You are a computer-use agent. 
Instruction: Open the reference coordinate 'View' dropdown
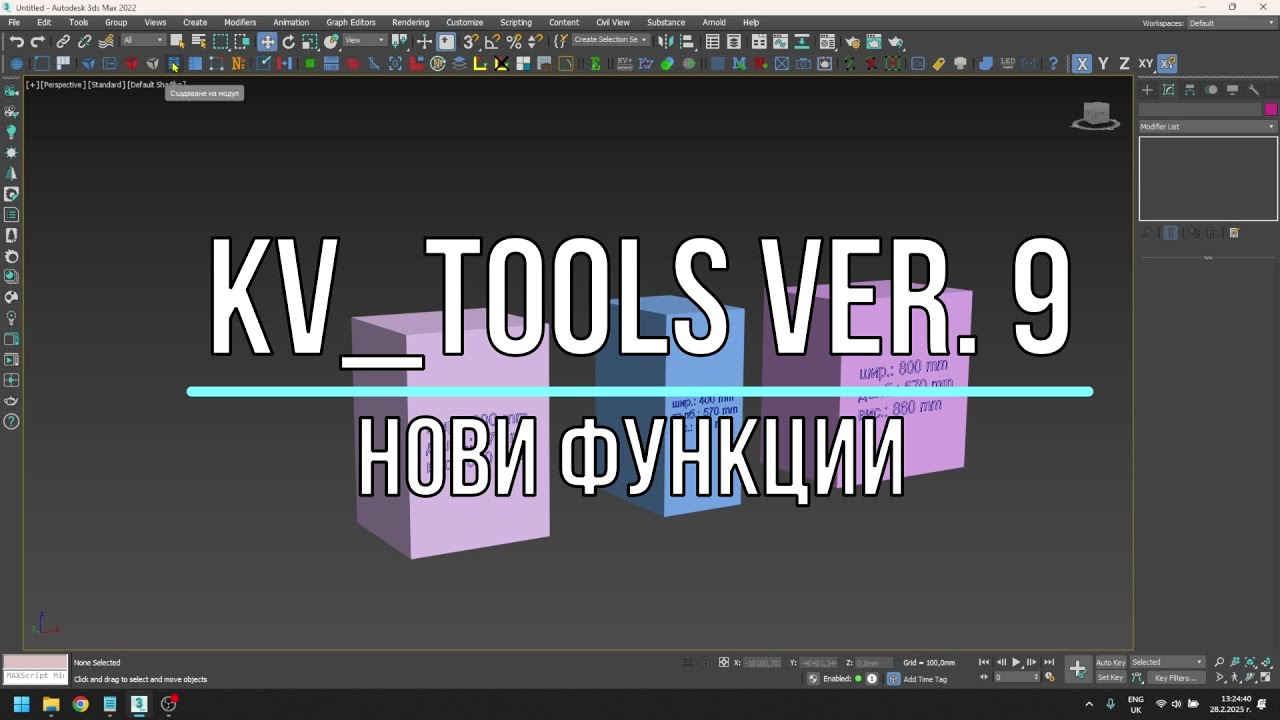pyautogui.click(x=364, y=40)
